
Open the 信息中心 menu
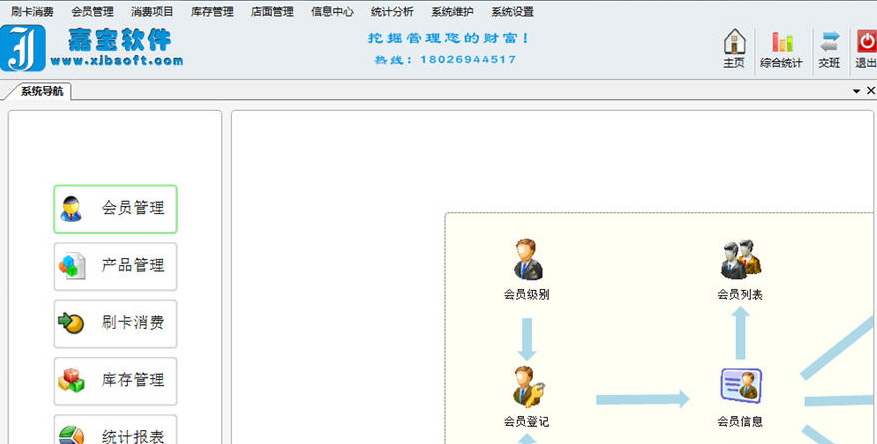pyautogui.click(x=332, y=11)
